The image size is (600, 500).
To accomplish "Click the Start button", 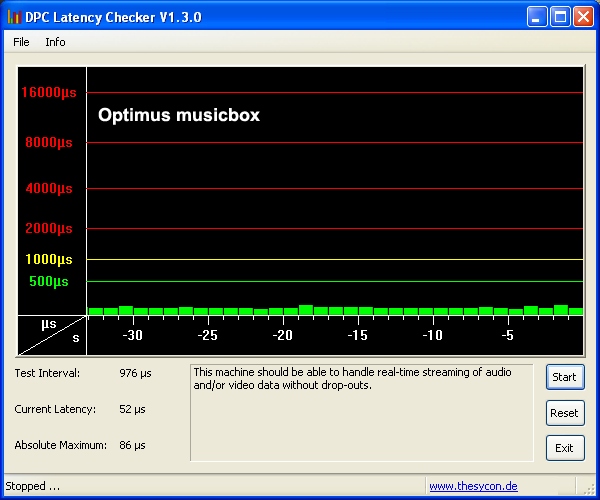I will [565, 377].
